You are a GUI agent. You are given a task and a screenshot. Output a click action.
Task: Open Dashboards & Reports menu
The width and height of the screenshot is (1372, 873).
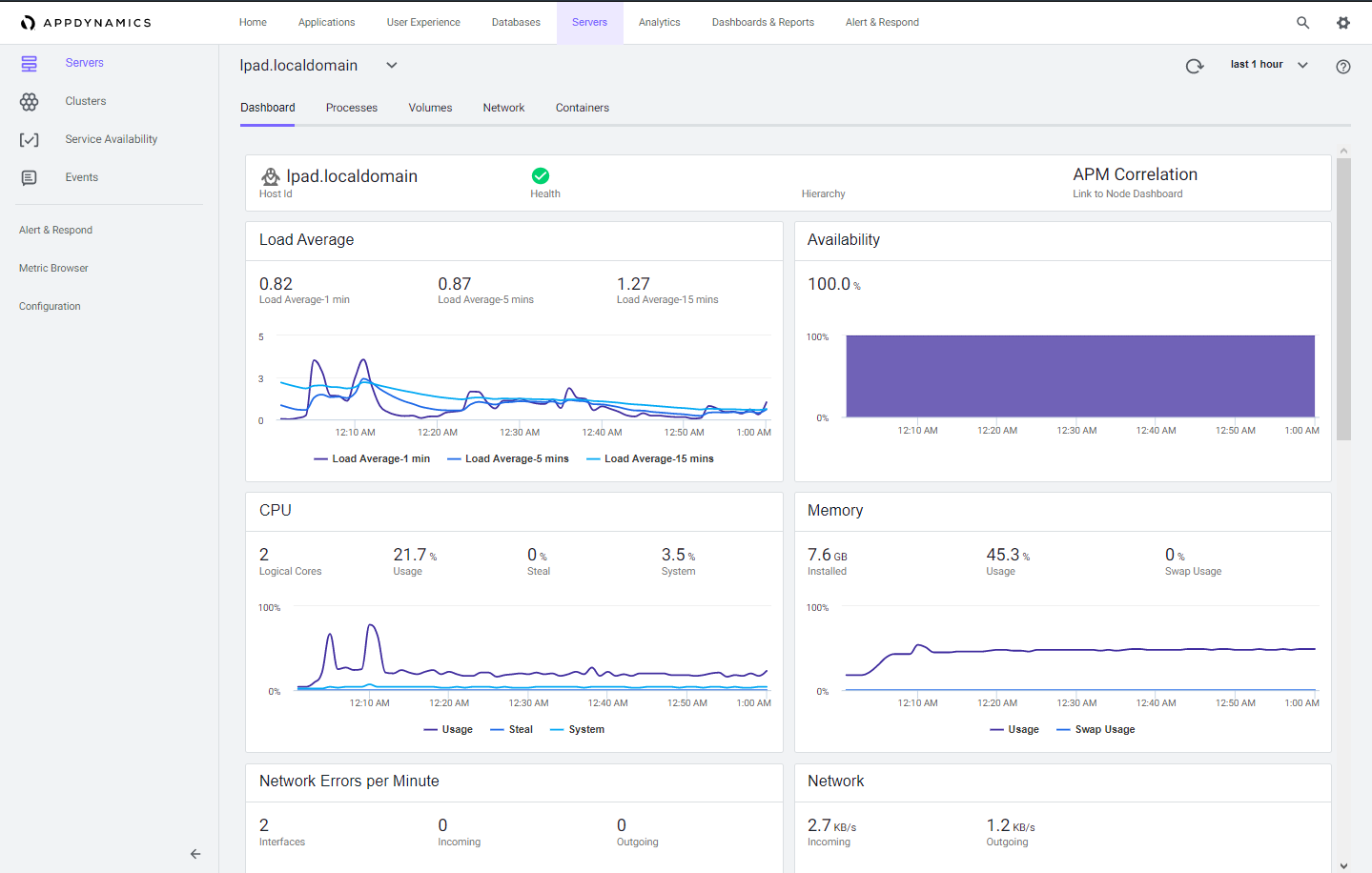tap(763, 23)
